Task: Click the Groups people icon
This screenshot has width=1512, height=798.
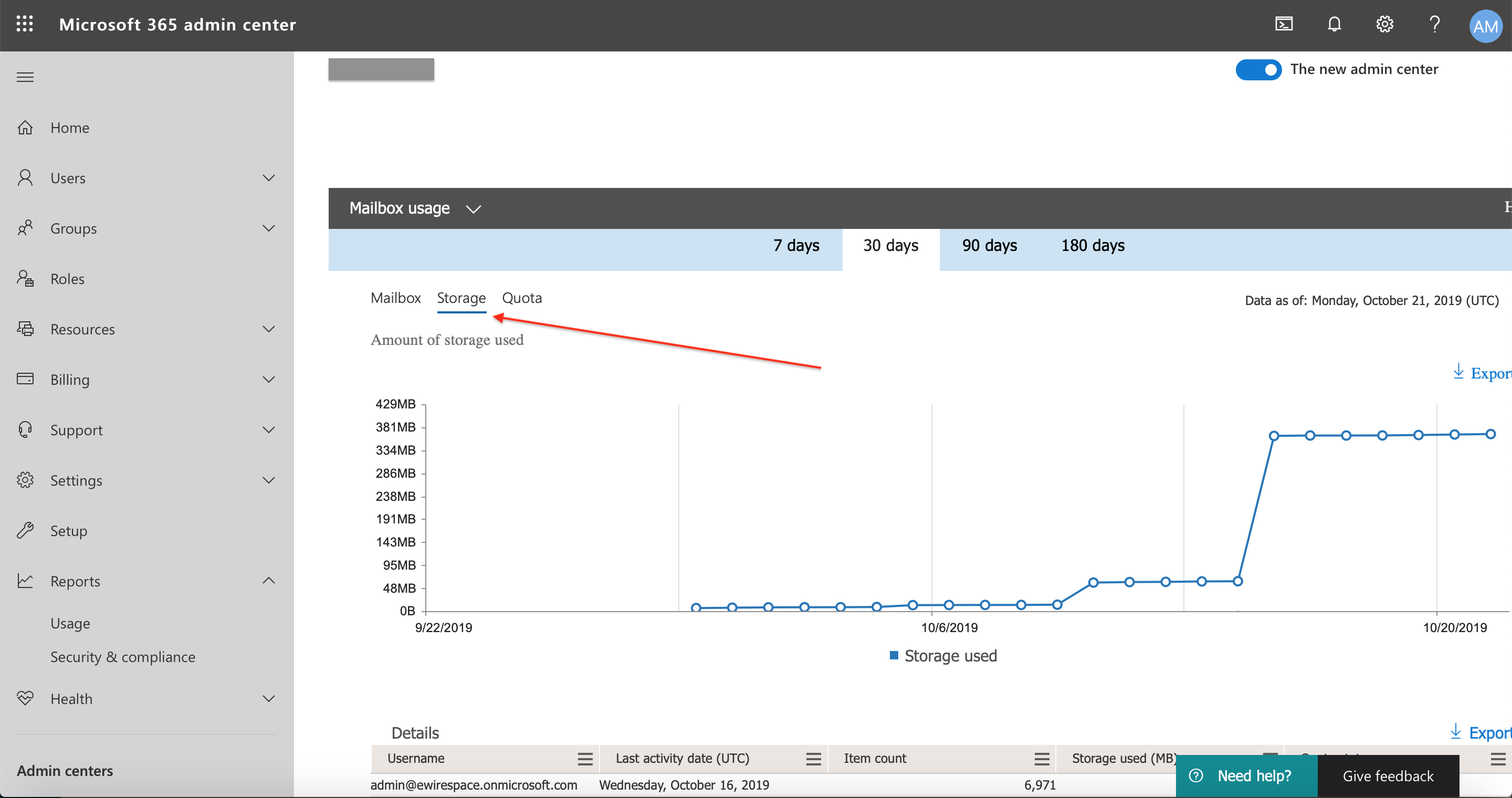Action: pyautogui.click(x=25, y=228)
